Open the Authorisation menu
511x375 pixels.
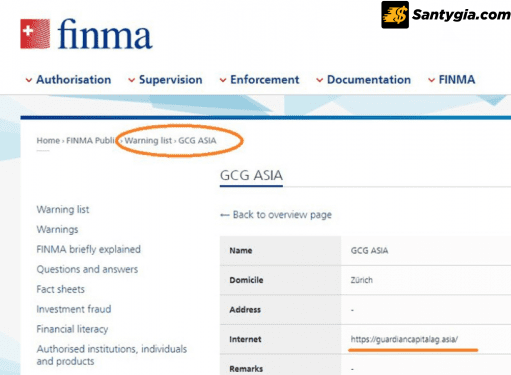[x=74, y=80]
